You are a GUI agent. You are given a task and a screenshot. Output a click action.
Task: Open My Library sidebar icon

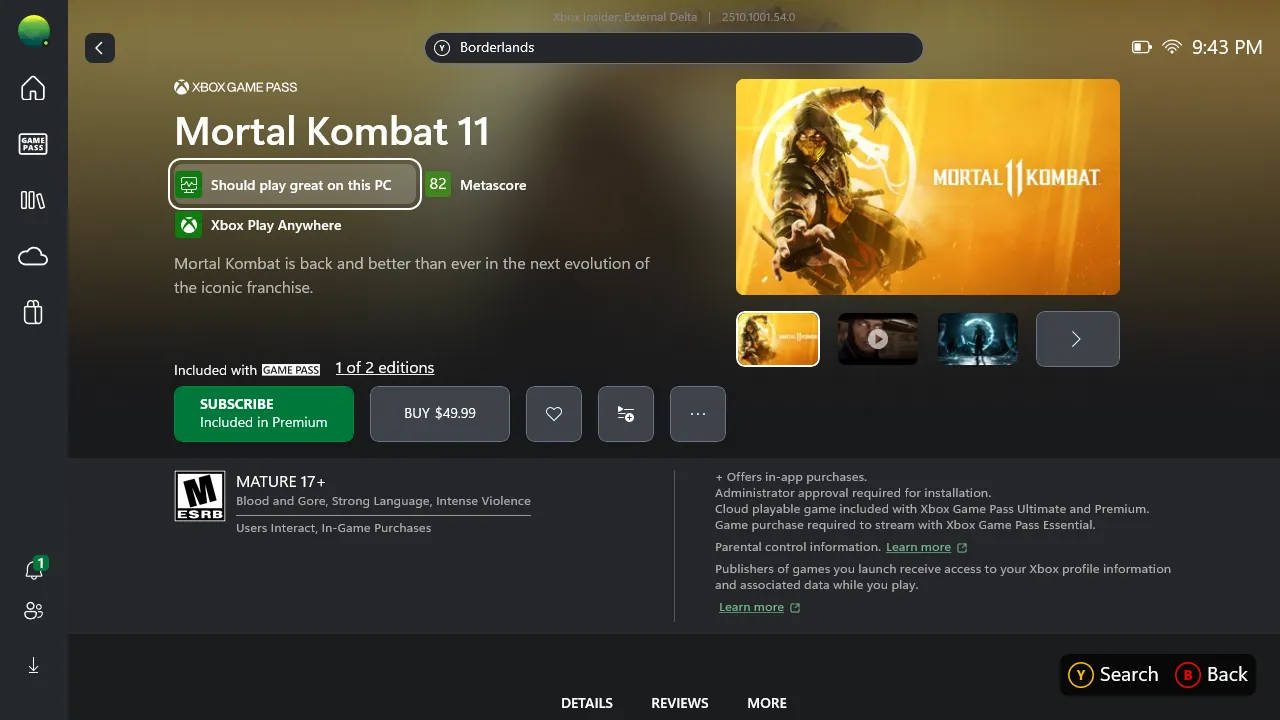pos(33,200)
